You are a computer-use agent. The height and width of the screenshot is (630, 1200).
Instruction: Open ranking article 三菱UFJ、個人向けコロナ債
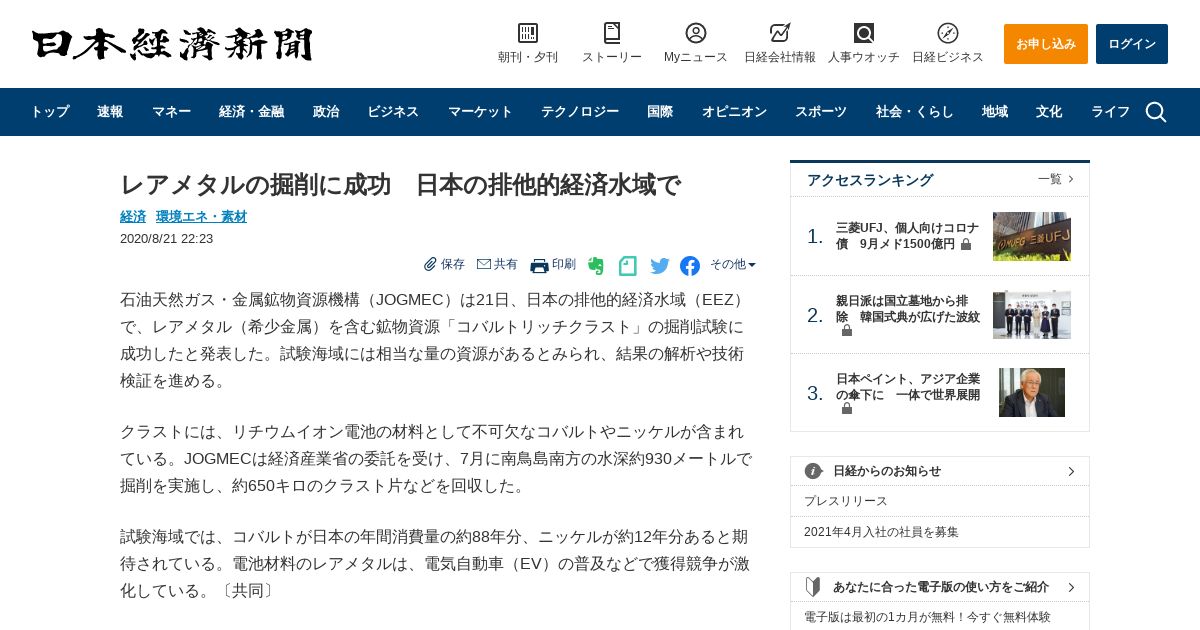(x=907, y=236)
